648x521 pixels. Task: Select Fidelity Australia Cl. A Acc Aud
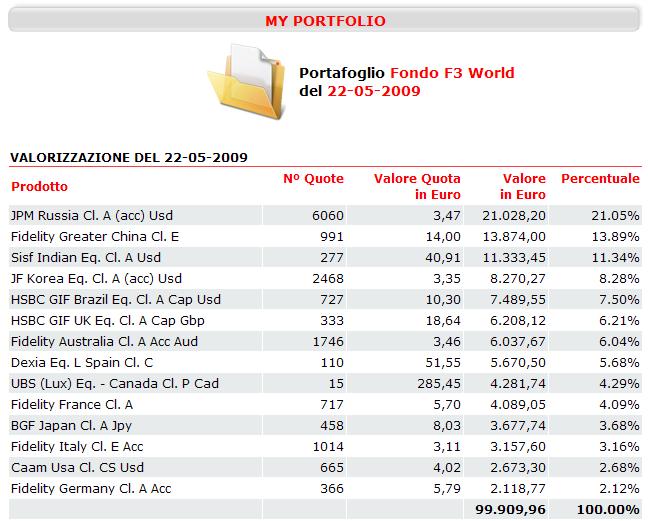tap(104, 342)
